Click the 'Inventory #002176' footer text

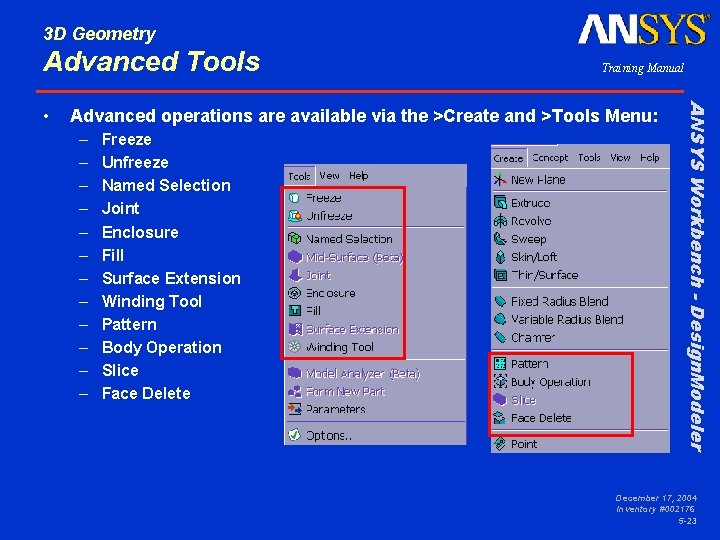coord(655,509)
